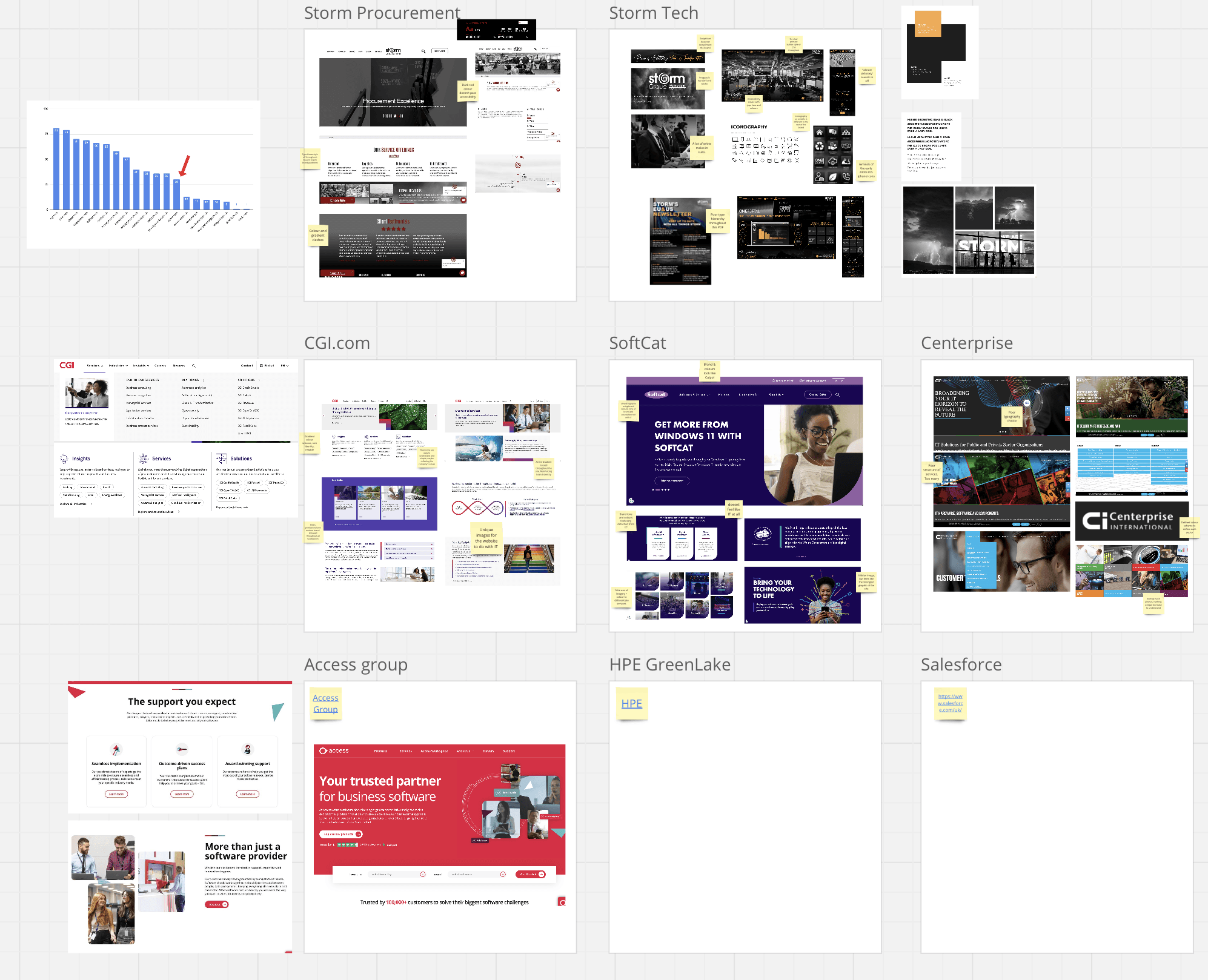Viewport: 1208px width, 980px height.
Task: Select Storm's EU & US Newsletter image
Action: (x=680, y=241)
